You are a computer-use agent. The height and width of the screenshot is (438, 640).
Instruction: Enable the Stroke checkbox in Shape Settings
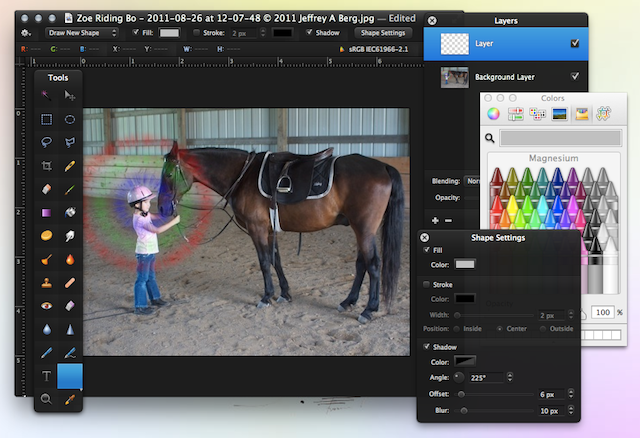coord(426,284)
